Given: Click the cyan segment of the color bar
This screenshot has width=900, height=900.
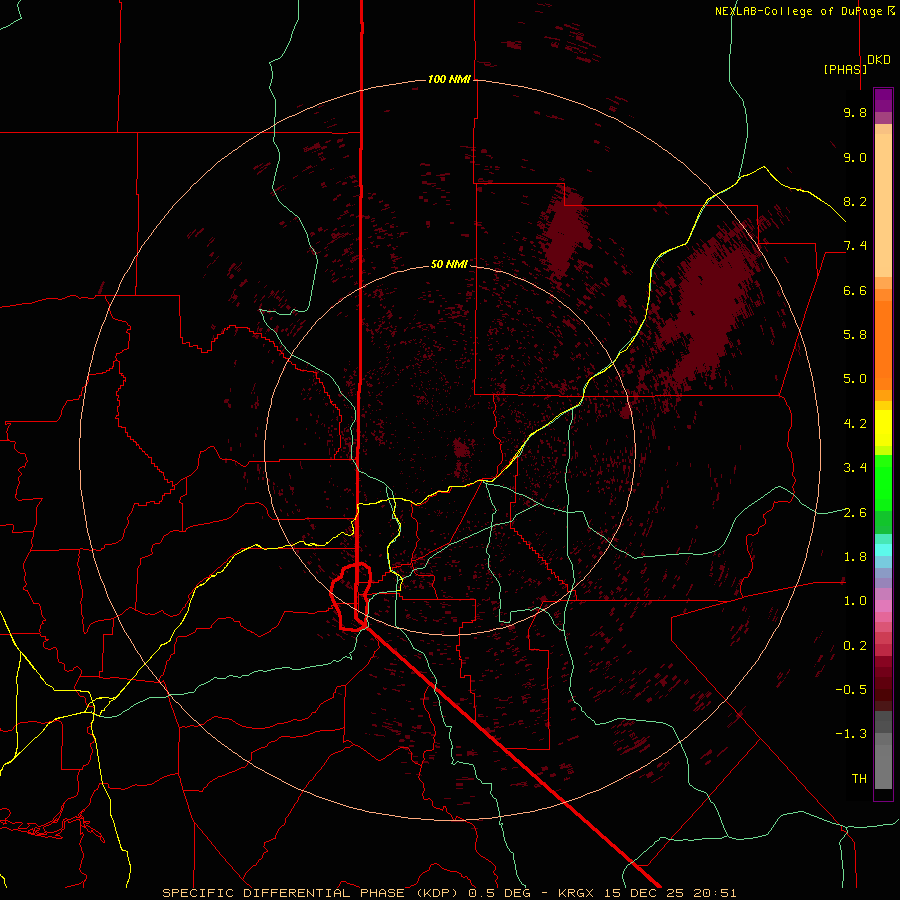Looking at the screenshot, I should tap(883, 550).
